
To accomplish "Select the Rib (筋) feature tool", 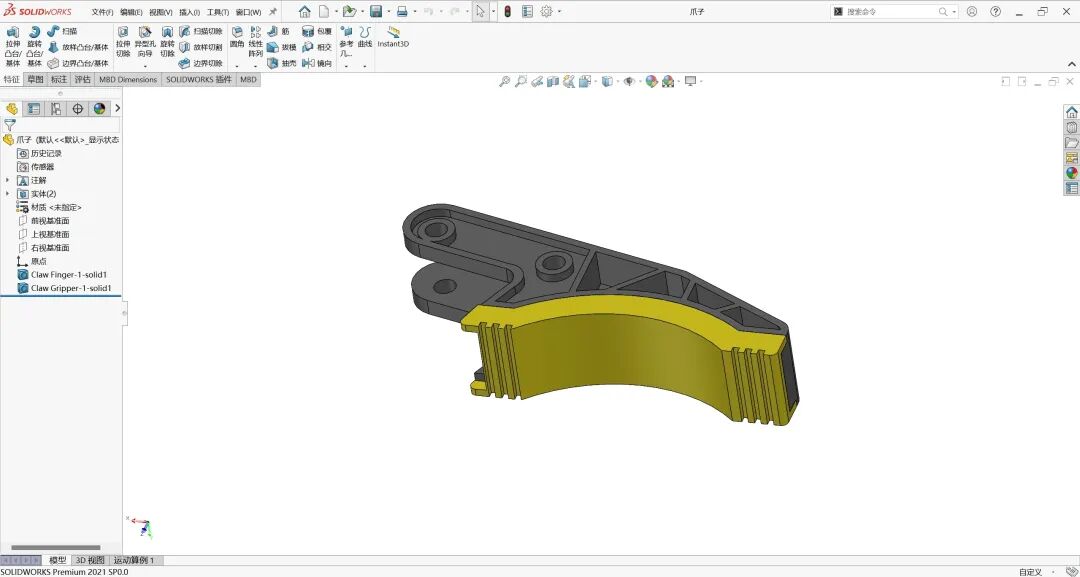I will point(278,32).
